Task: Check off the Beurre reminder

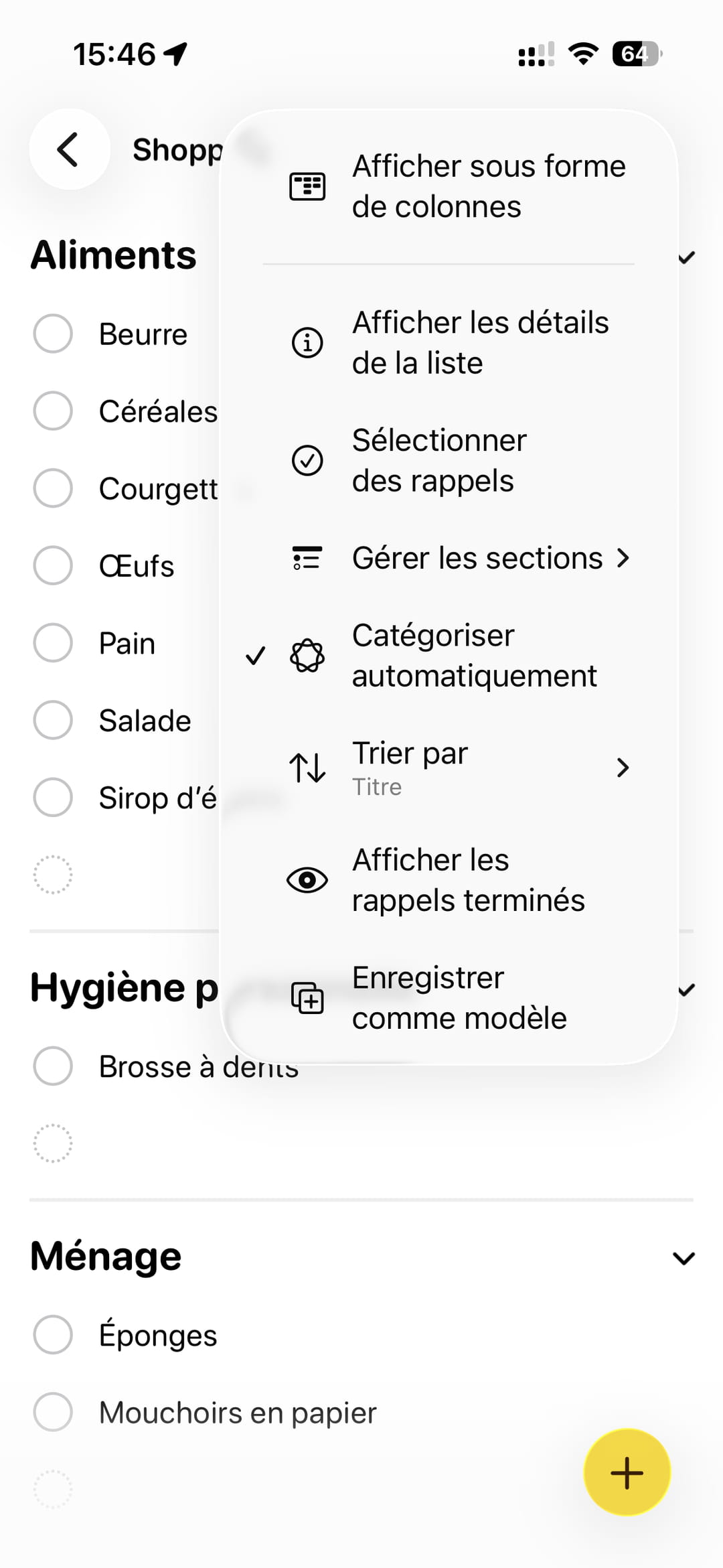Action: click(53, 334)
